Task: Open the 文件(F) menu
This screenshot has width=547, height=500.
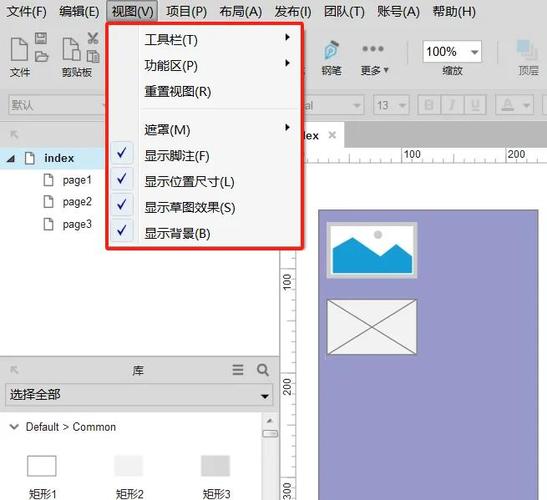Action: point(27,12)
